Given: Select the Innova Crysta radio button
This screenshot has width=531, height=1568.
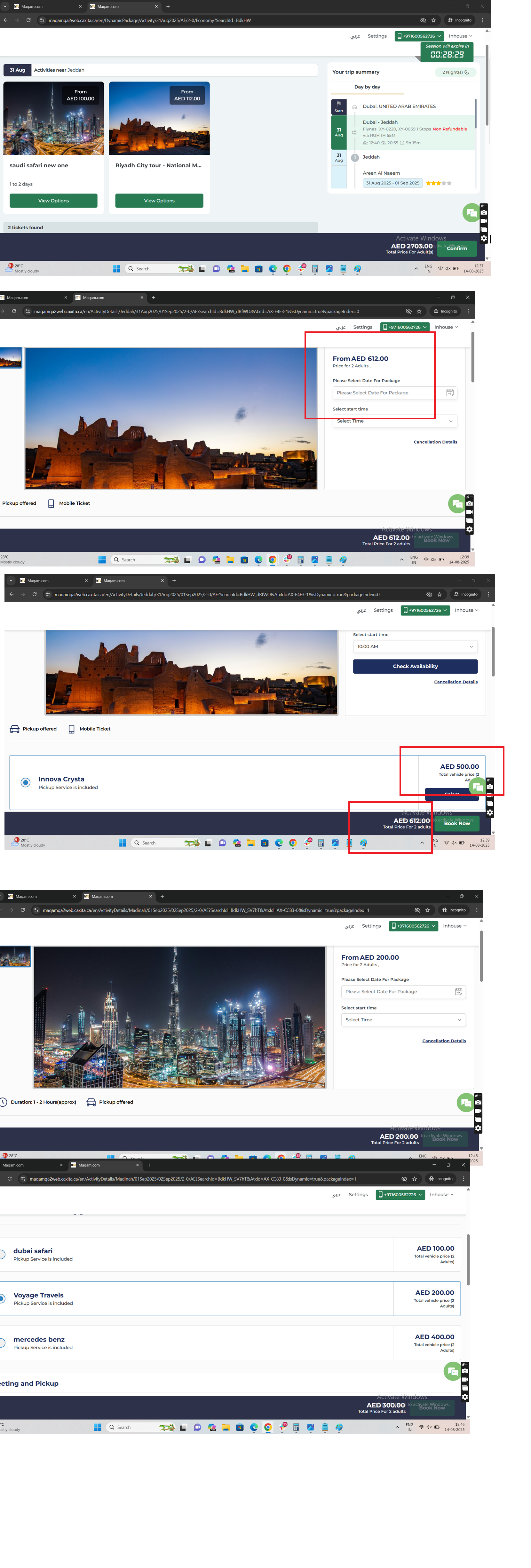Looking at the screenshot, I should click(26, 782).
